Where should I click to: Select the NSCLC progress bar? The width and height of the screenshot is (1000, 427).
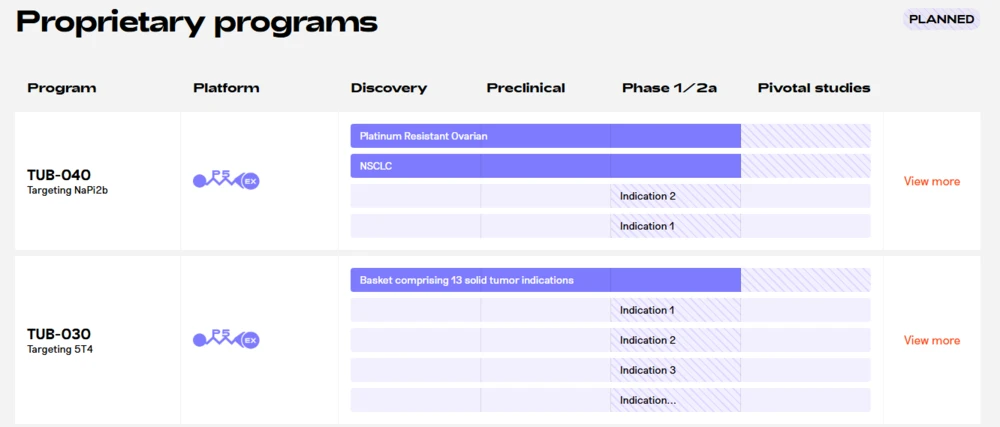click(545, 166)
